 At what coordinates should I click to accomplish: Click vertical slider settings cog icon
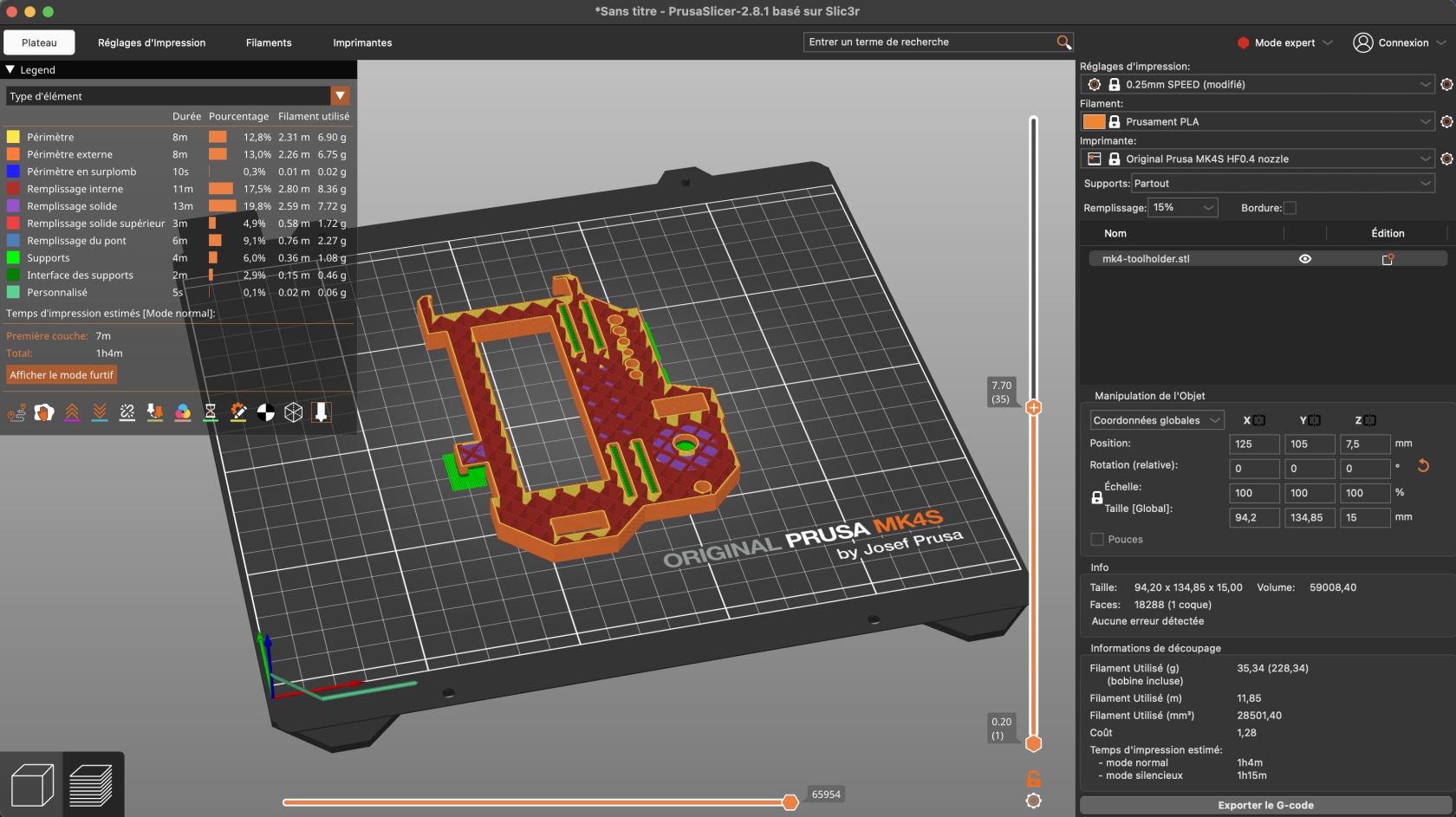pyautogui.click(x=1033, y=801)
